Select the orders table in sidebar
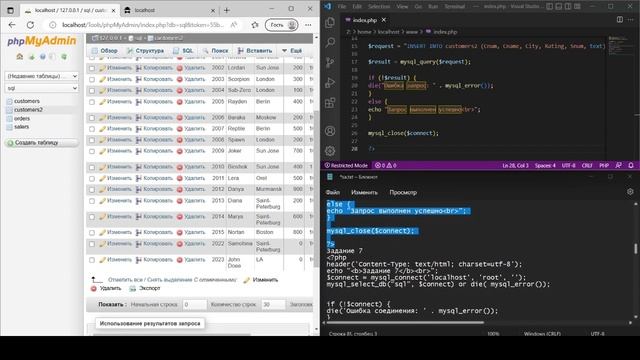Image resolution: width=640 pixels, height=360 pixels. pyautogui.click(x=22, y=118)
